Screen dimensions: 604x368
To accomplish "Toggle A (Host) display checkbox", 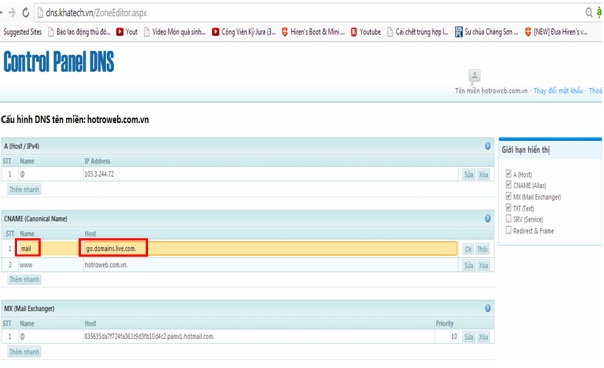I will [x=508, y=174].
